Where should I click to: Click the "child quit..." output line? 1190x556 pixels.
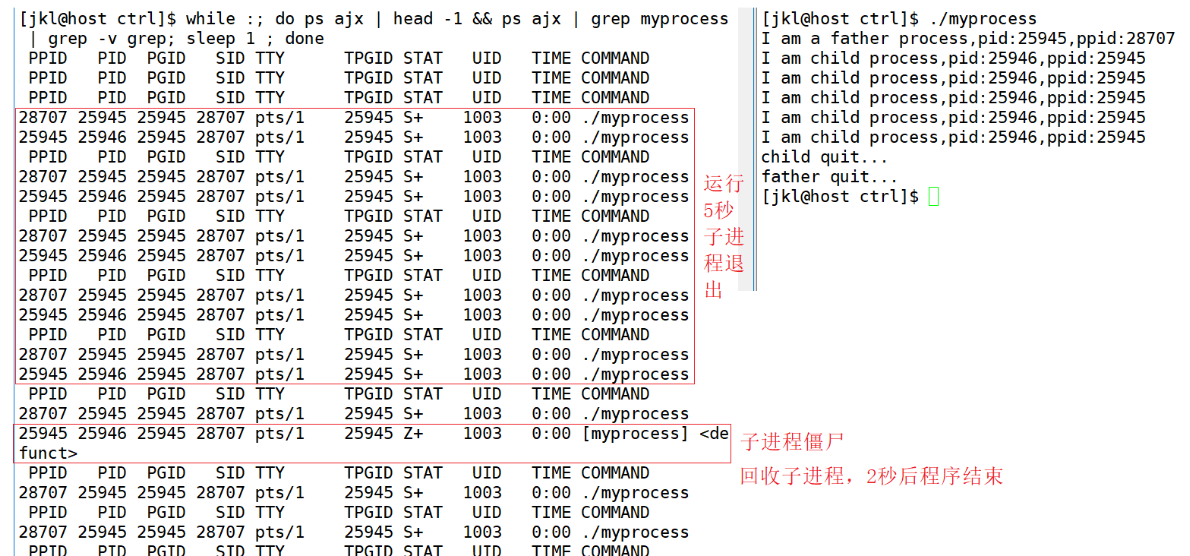[x=825, y=157]
